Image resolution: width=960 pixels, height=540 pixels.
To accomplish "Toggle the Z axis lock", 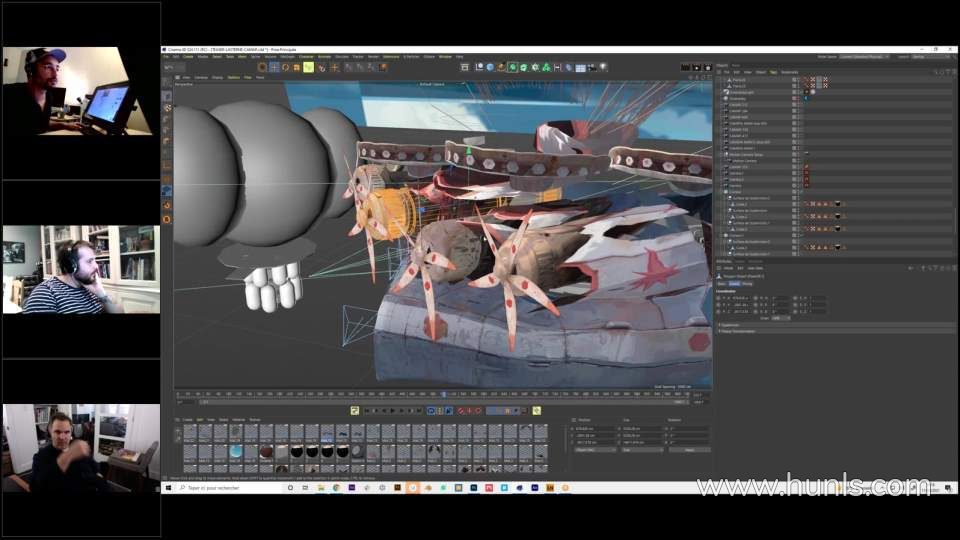I will point(371,67).
